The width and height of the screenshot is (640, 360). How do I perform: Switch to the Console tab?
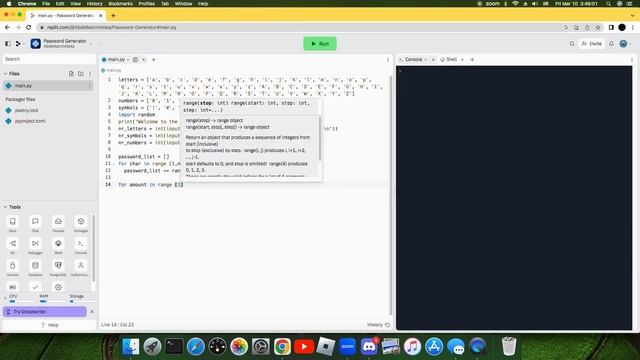(x=413, y=60)
